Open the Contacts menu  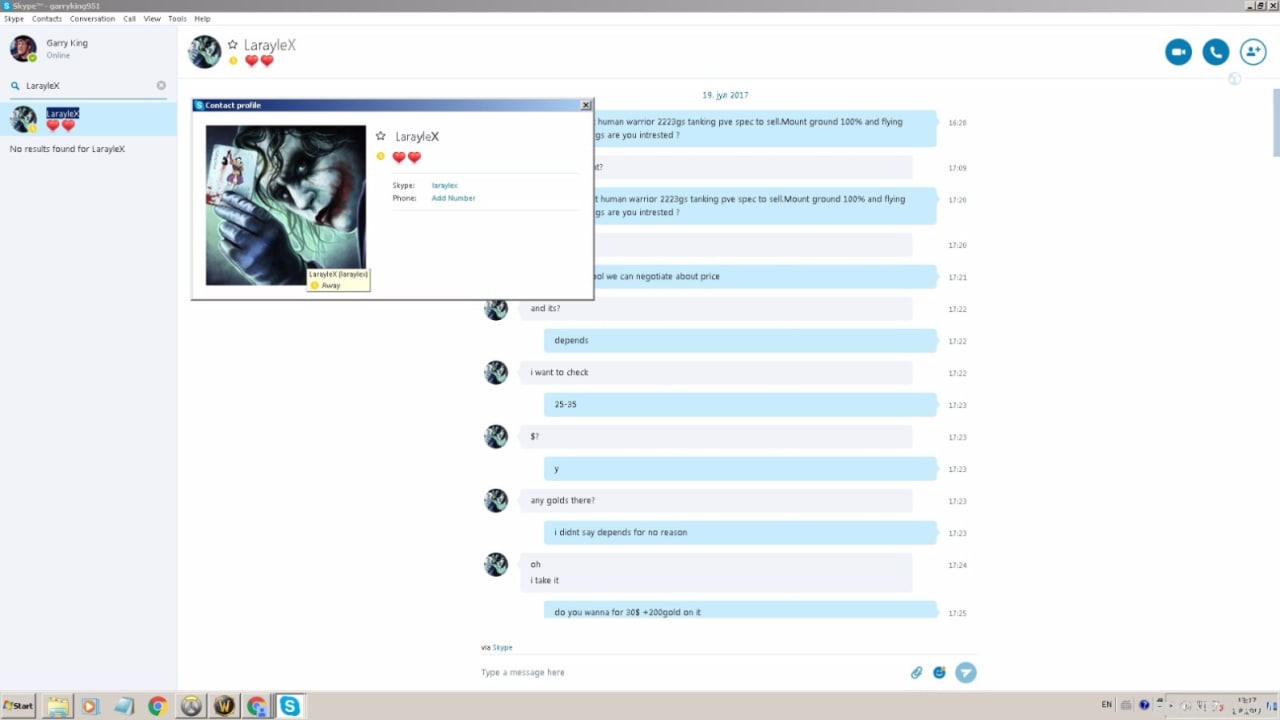47,19
